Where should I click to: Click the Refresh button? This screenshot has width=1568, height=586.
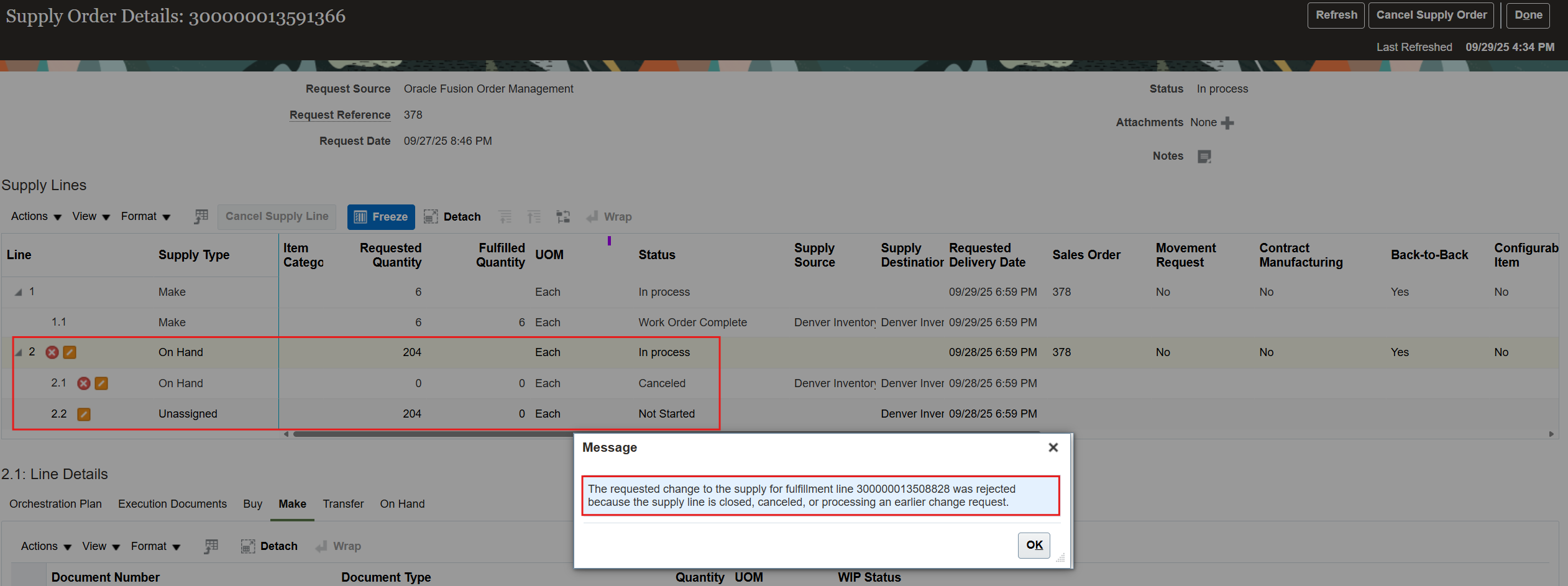(1336, 16)
